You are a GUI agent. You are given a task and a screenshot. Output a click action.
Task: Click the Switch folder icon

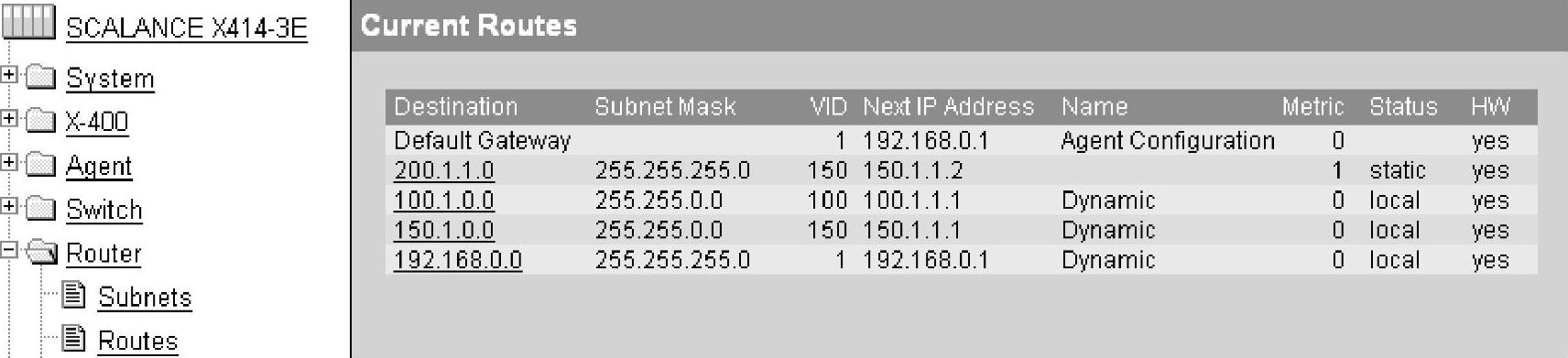41,209
